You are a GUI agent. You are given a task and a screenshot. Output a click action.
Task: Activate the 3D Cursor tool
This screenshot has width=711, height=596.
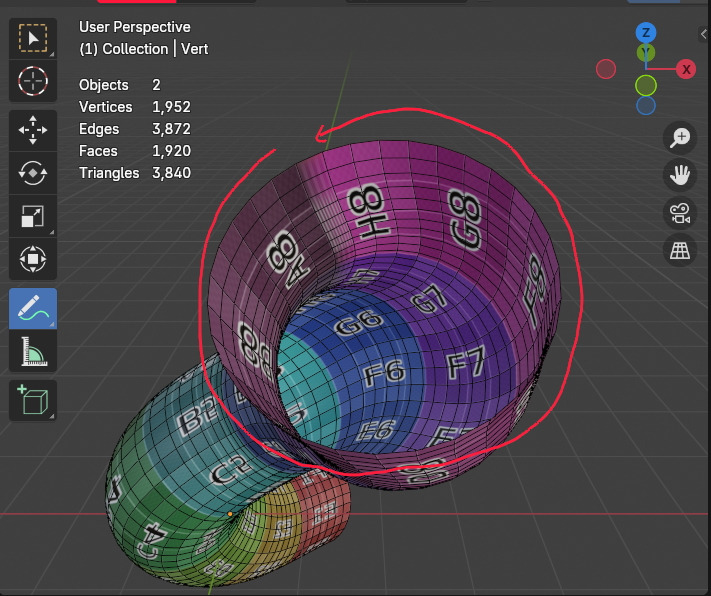pyautogui.click(x=33, y=81)
